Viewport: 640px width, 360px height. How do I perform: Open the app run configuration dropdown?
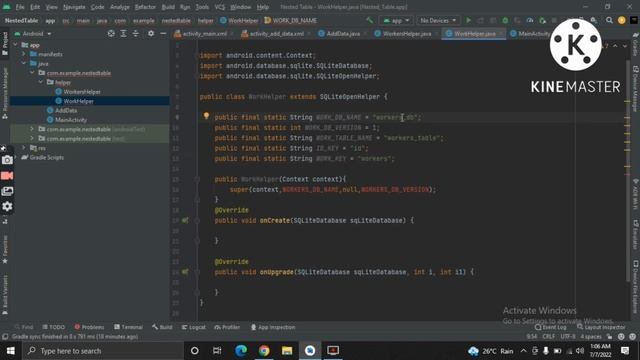coord(396,20)
